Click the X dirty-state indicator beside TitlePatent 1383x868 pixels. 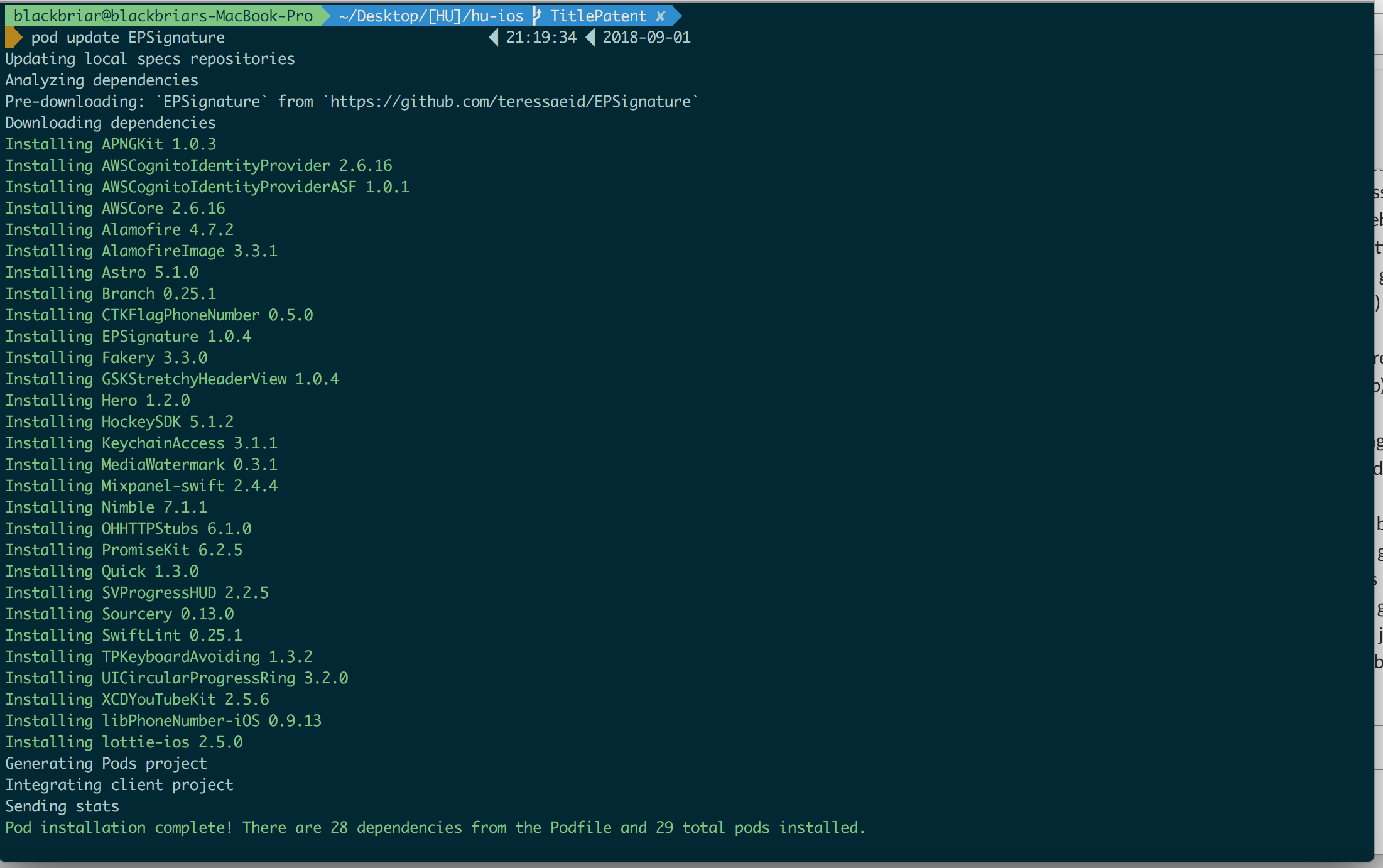[x=661, y=16]
